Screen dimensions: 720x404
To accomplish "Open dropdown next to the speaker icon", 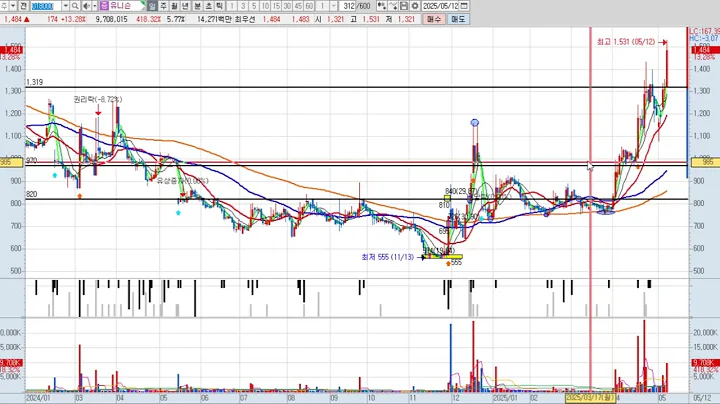I will pos(95,6).
